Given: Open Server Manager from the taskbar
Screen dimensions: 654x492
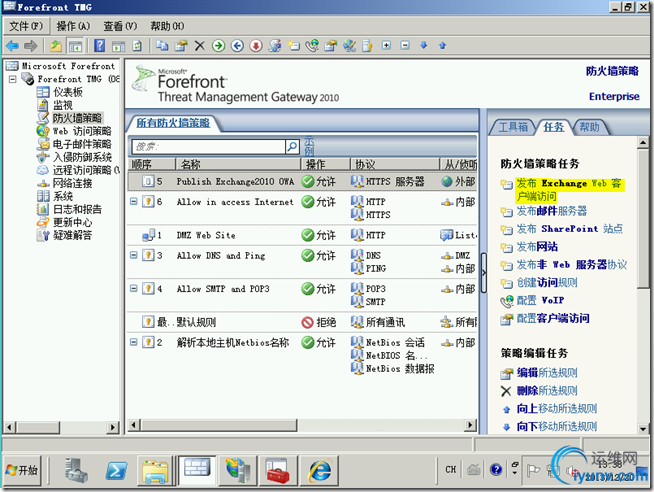Looking at the screenshot, I should [76, 470].
